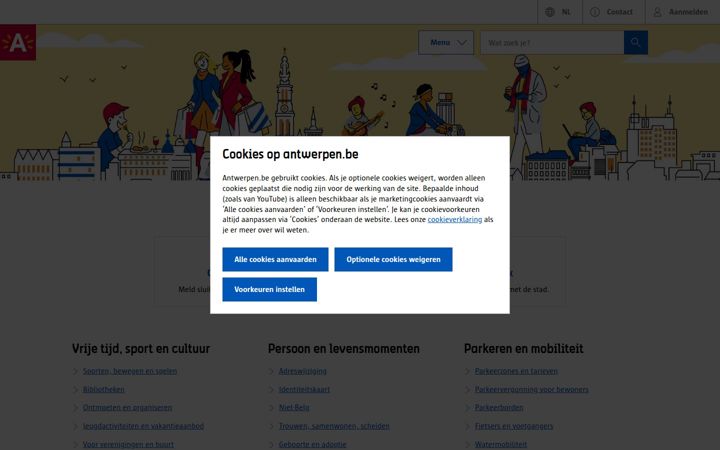Click 'Persoon en levensmomenten' heading
720x450 pixels.
pyautogui.click(x=343, y=349)
